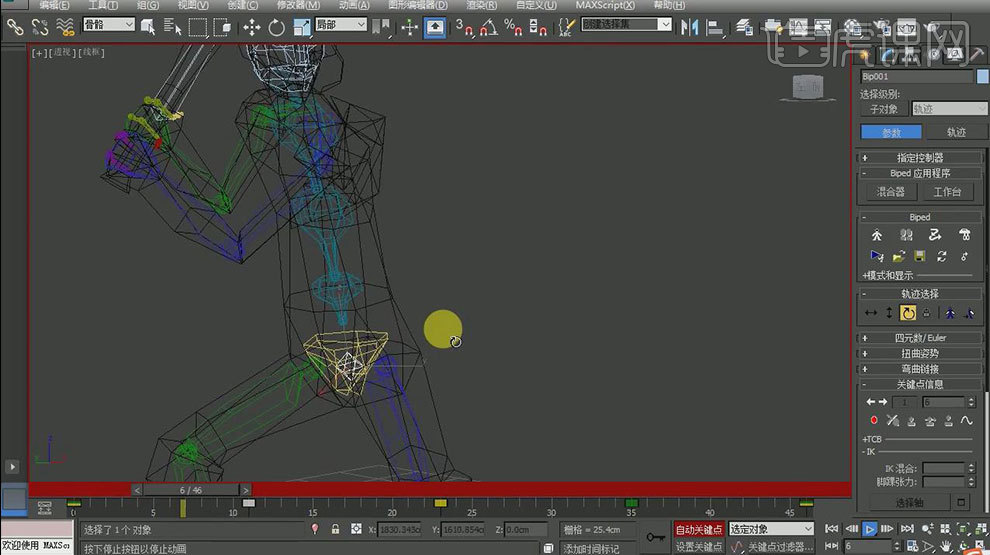Activate the Select Object tool
This screenshot has width=990, height=555.
[x=148, y=27]
